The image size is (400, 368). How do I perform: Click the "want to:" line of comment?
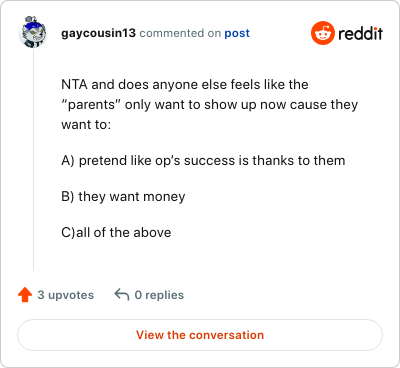coord(86,125)
